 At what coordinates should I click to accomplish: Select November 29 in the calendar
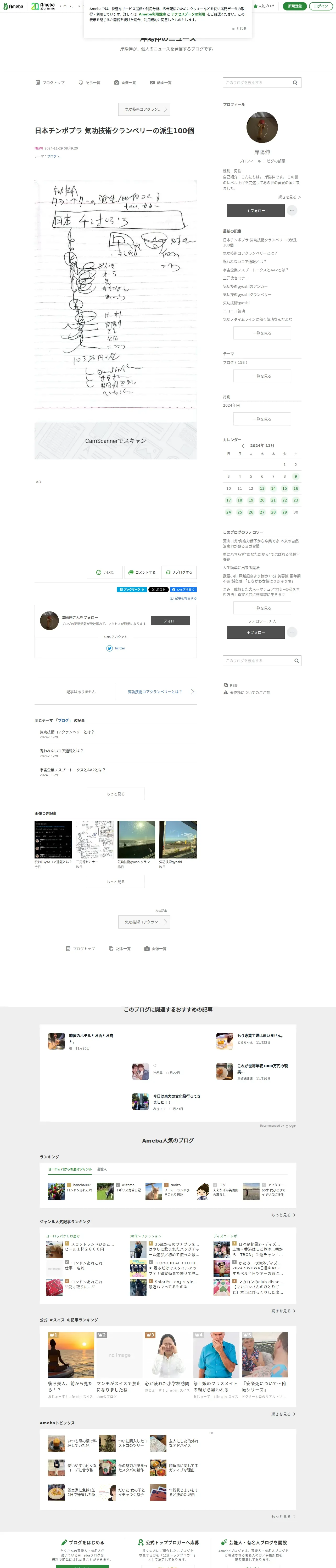(284, 512)
